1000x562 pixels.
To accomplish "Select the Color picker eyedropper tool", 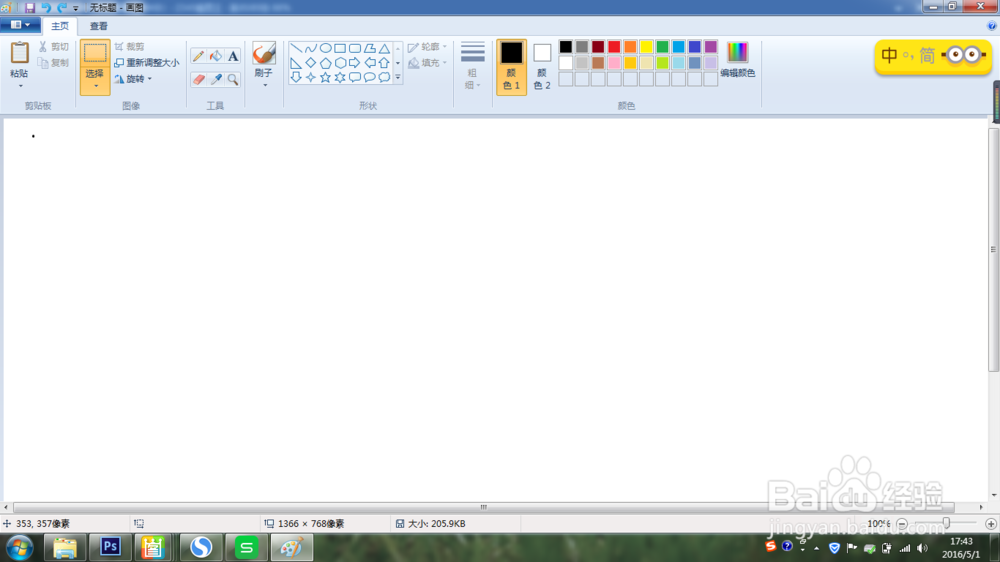I will tap(216, 80).
